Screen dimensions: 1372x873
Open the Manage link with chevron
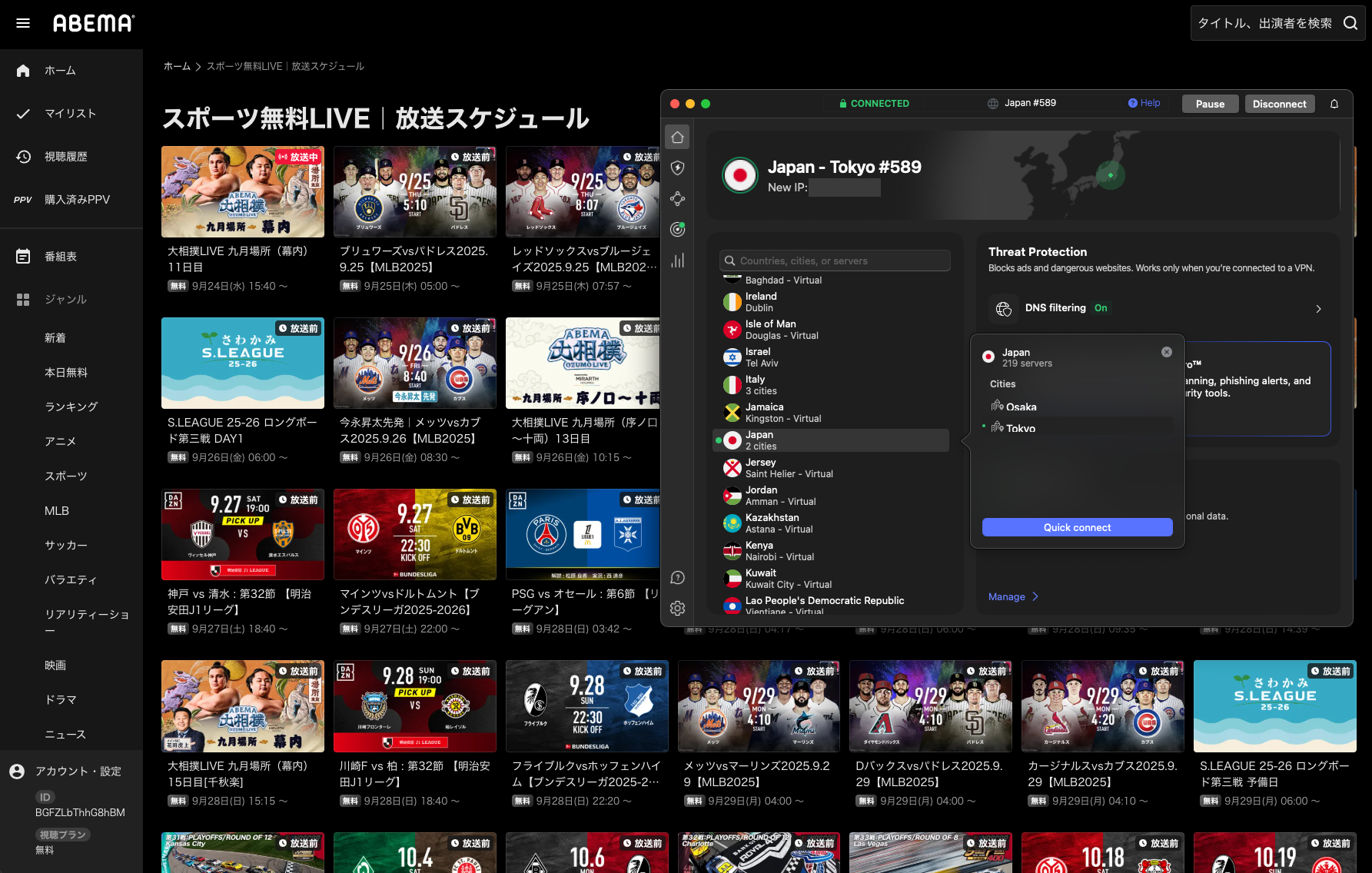(x=1014, y=596)
